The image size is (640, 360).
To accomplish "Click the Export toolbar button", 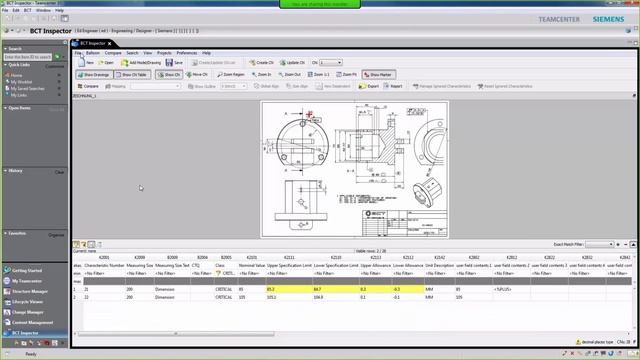I will pos(369,86).
